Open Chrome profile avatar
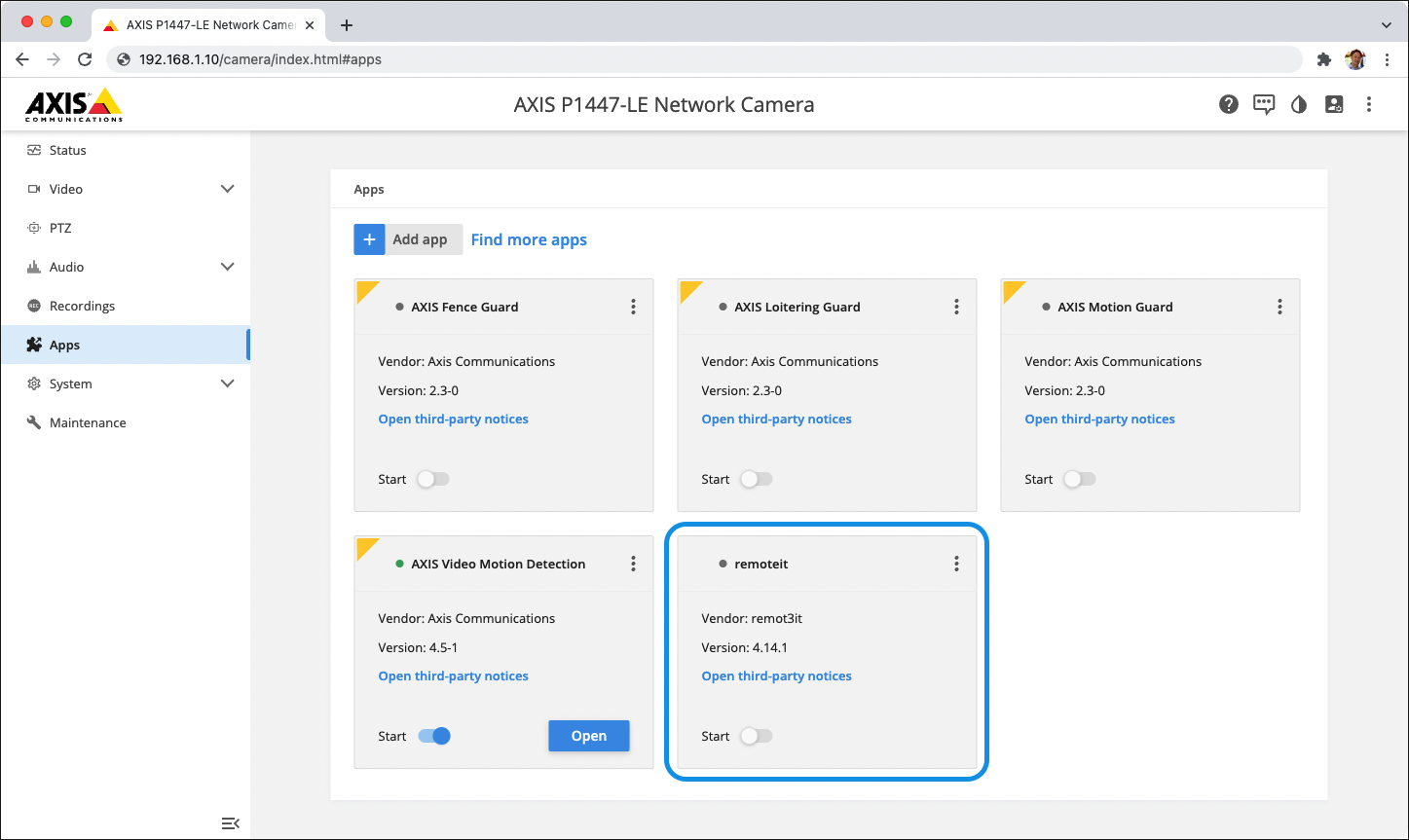Image resolution: width=1409 pixels, height=840 pixels. [x=1354, y=59]
